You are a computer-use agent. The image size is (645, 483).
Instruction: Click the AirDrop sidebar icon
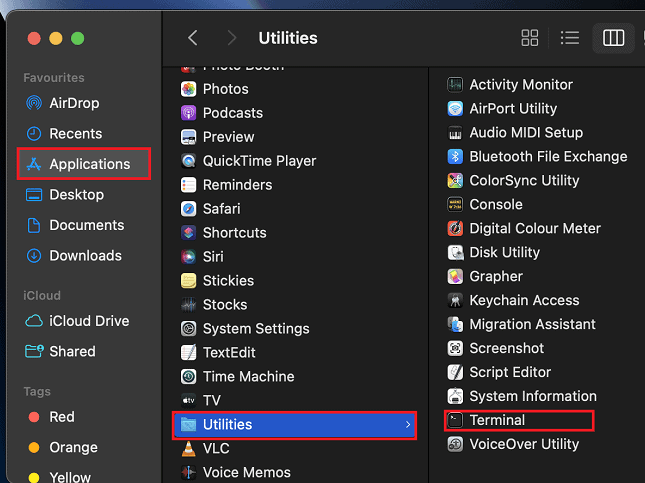34,103
